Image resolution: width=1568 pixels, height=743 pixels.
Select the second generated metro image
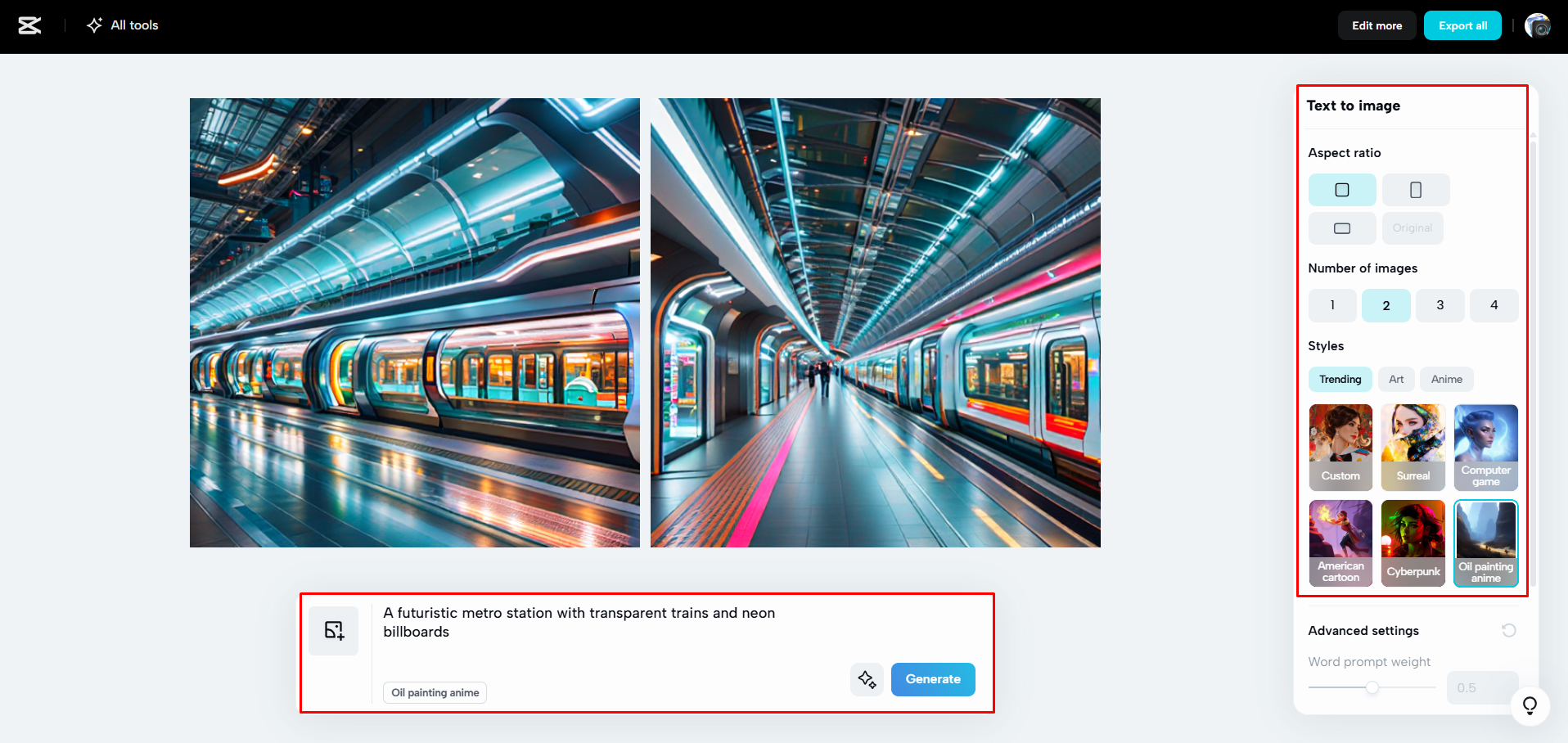click(x=876, y=323)
